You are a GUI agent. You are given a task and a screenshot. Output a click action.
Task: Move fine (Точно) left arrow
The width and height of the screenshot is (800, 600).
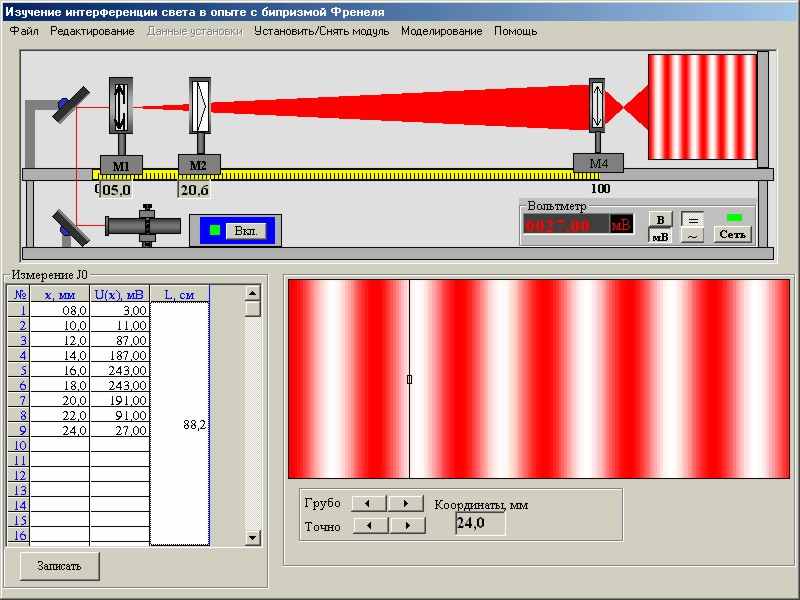pyautogui.click(x=370, y=525)
